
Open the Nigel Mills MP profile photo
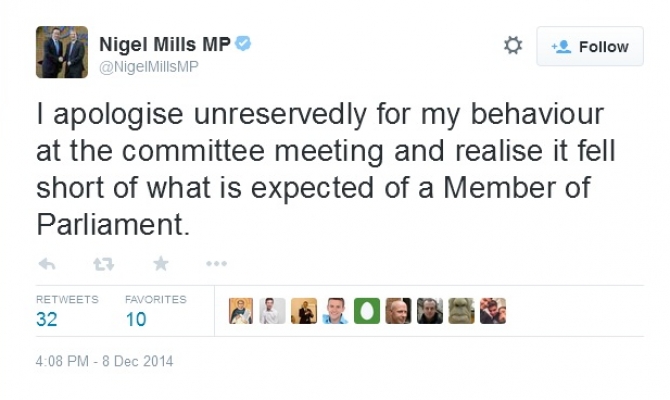(x=62, y=52)
